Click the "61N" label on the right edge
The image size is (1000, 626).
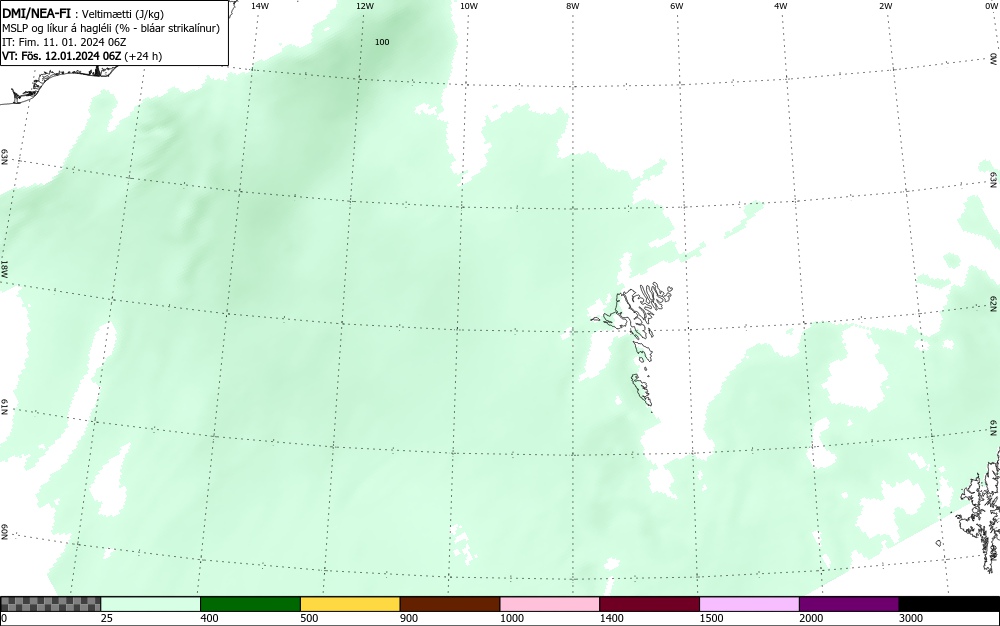click(x=994, y=428)
